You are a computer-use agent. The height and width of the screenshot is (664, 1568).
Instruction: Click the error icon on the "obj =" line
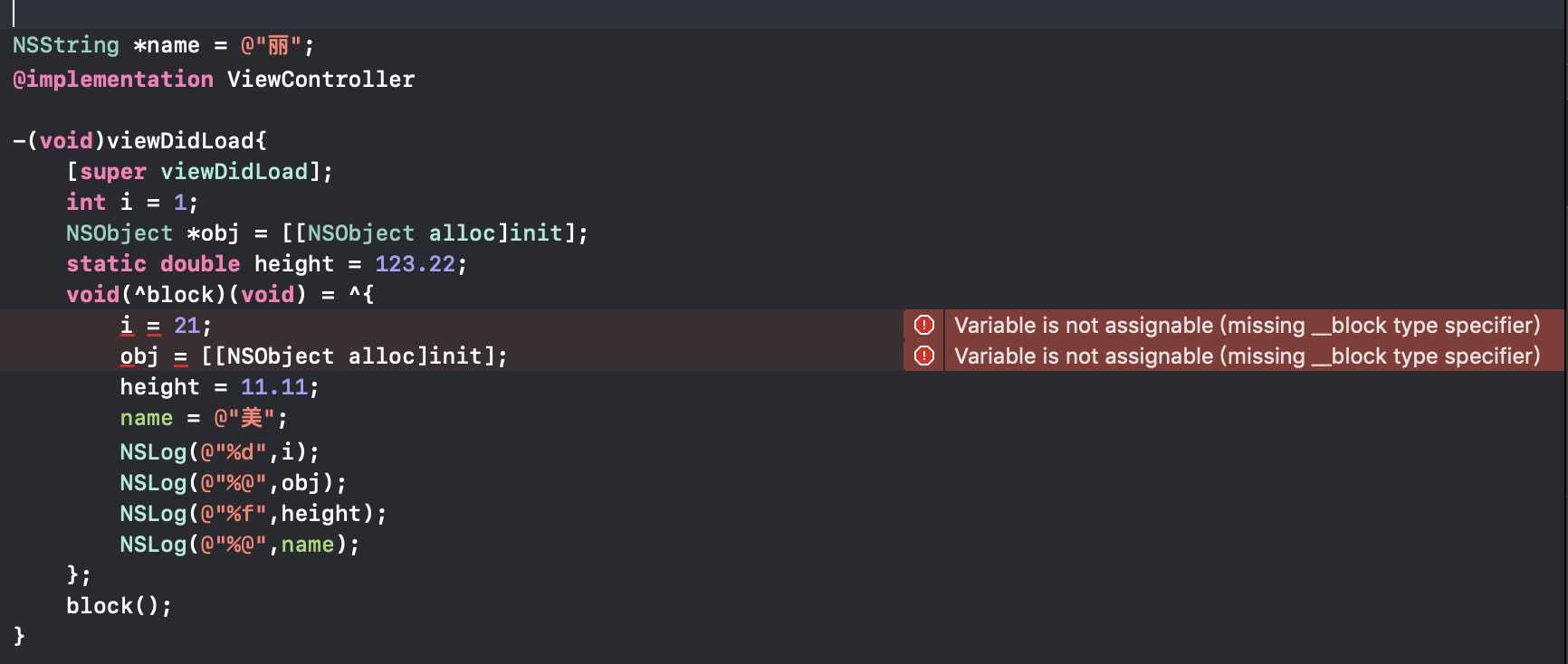(923, 356)
